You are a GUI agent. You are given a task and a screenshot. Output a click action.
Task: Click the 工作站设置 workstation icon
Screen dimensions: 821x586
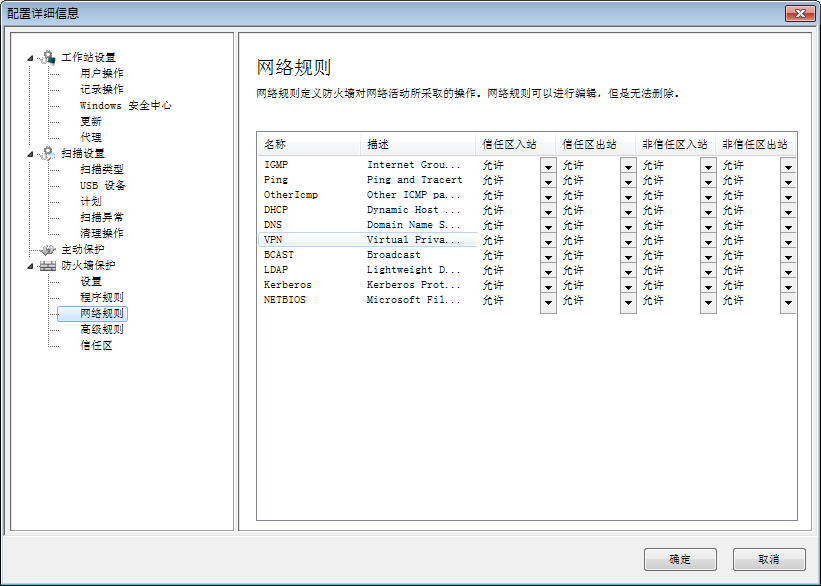pos(47,58)
